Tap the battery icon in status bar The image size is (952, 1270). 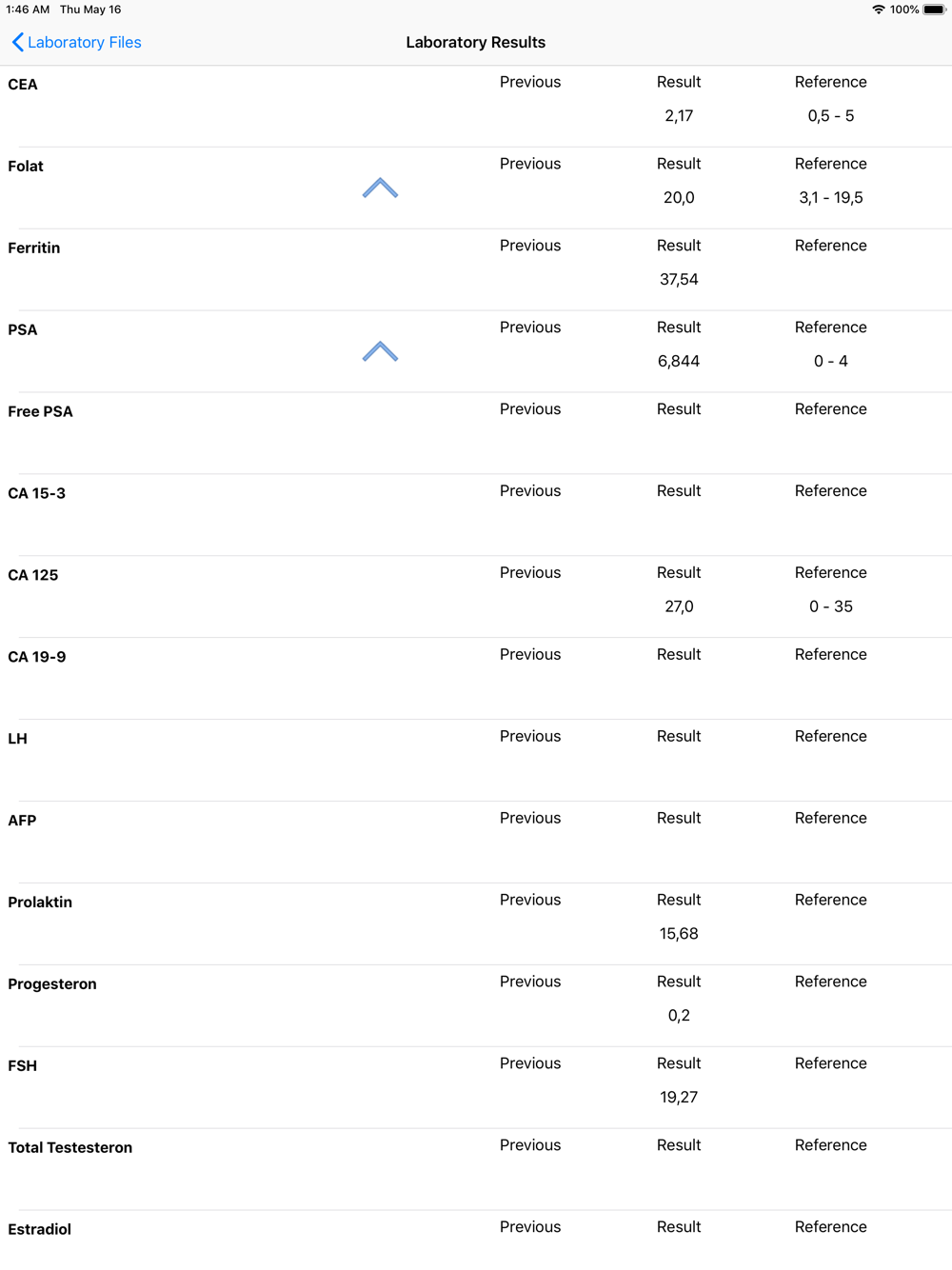tap(934, 10)
